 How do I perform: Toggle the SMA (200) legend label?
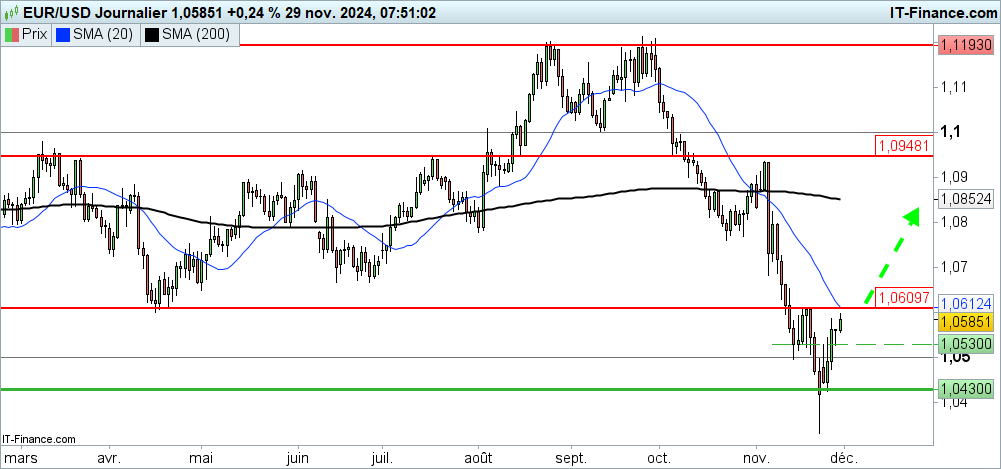point(195,35)
